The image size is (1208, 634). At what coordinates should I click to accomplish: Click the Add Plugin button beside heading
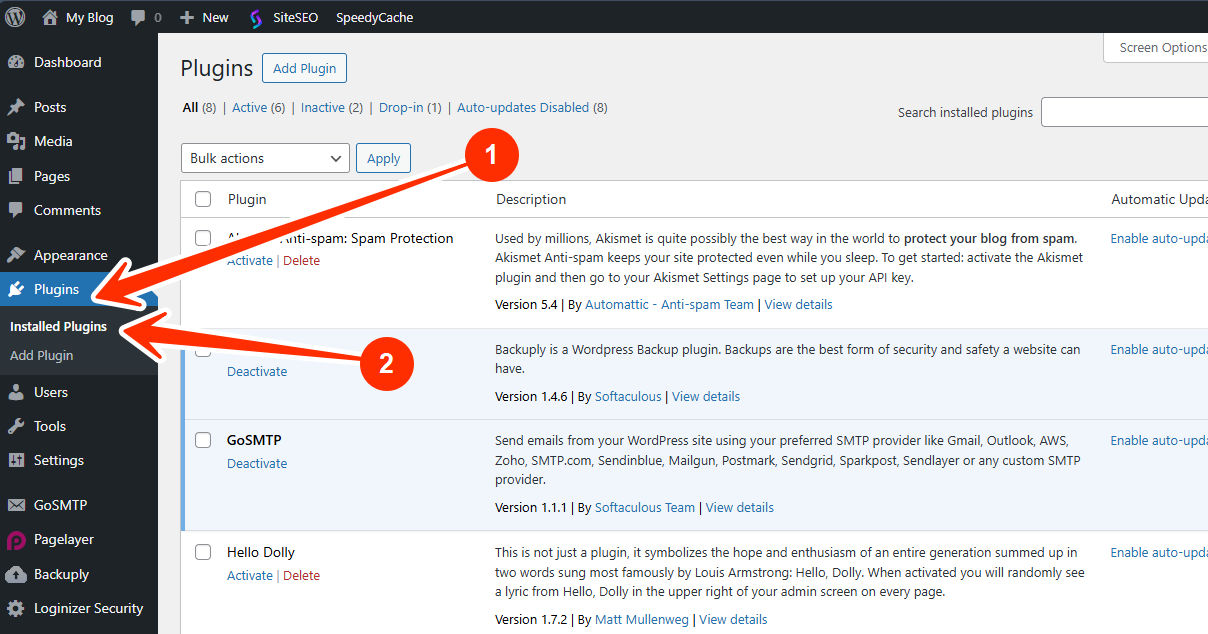(x=304, y=68)
